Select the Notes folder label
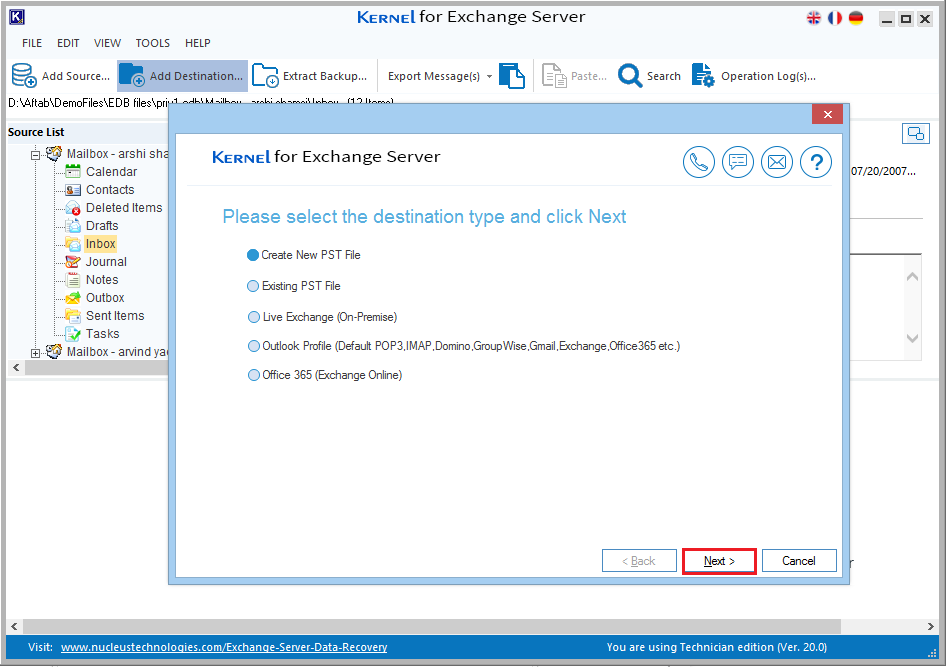Image resolution: width=946 pixels, height=667 pixels. pos(102,280)
